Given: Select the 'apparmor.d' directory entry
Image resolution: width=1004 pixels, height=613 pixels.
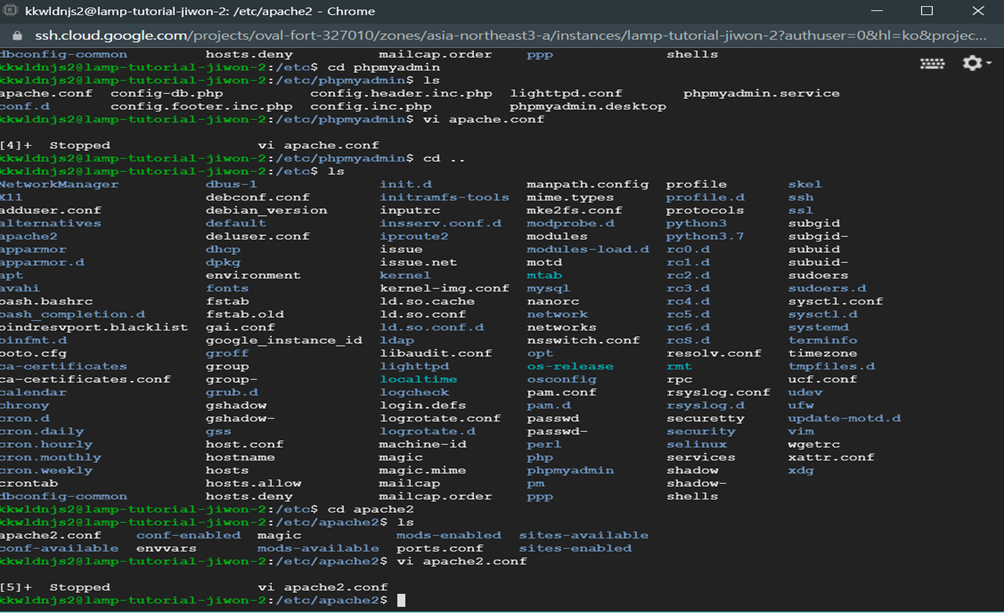Looking at the screenshot, I should pyautogui.click(x=42, y=263).
